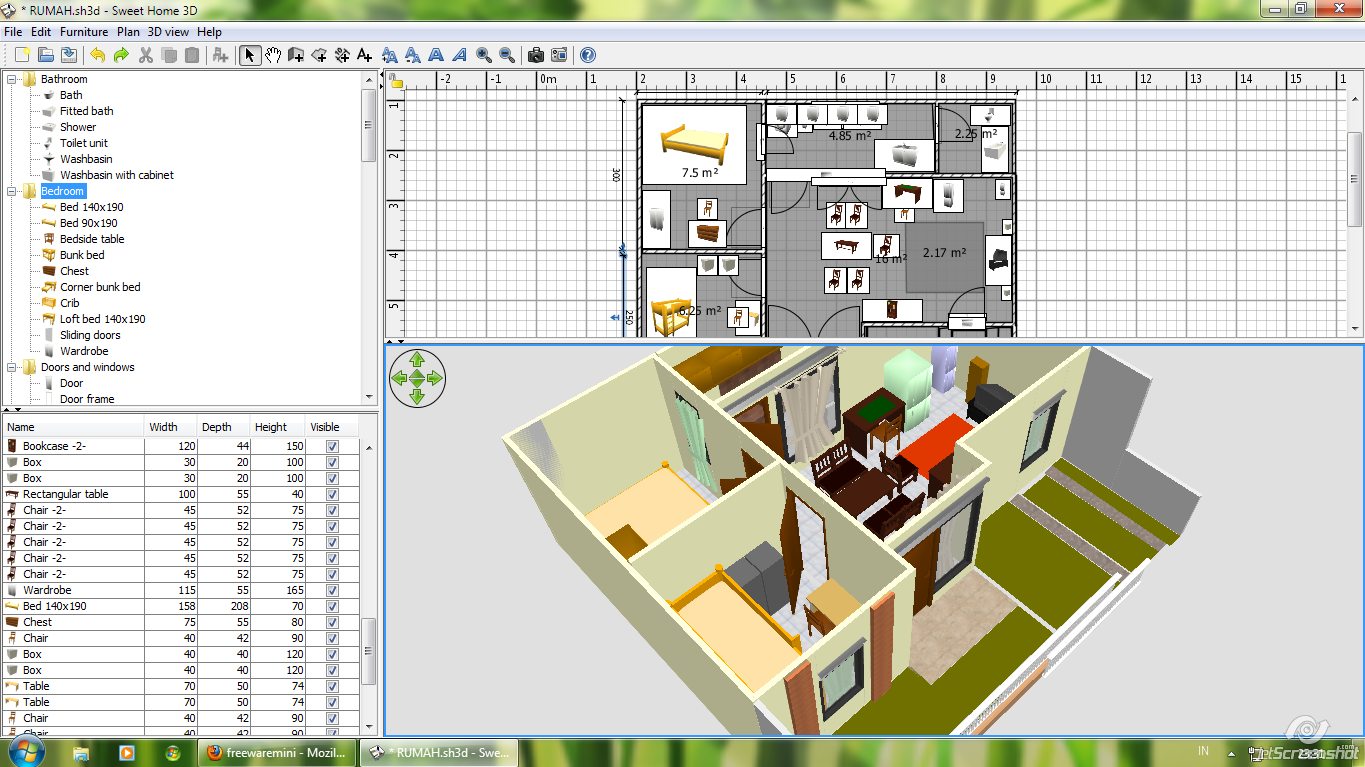Click the Open home folder icon
Image resolution: width=1365 pixels, height=767 pixels.
point(45,55)
